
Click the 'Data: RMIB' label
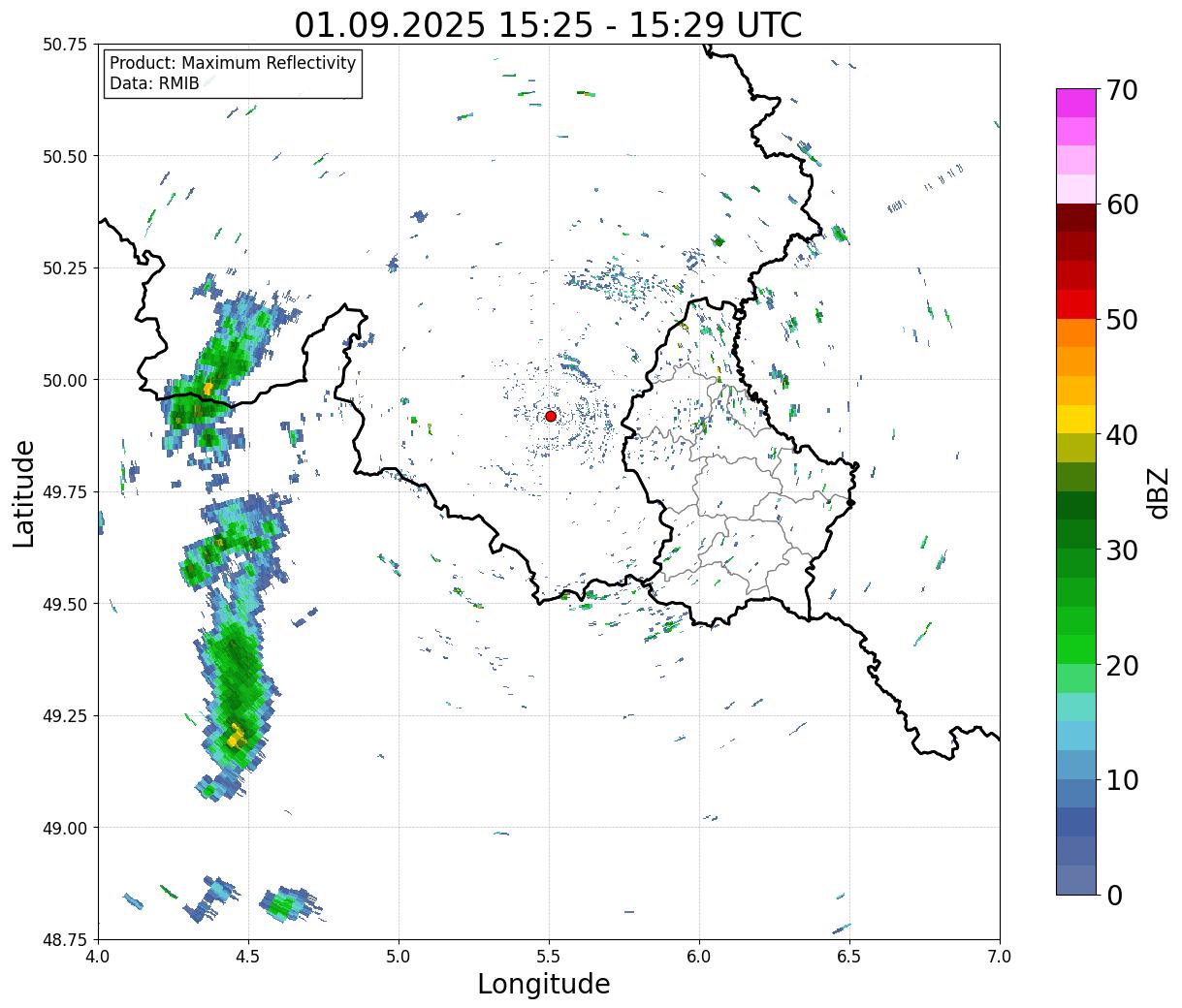[x=154, y=83]
